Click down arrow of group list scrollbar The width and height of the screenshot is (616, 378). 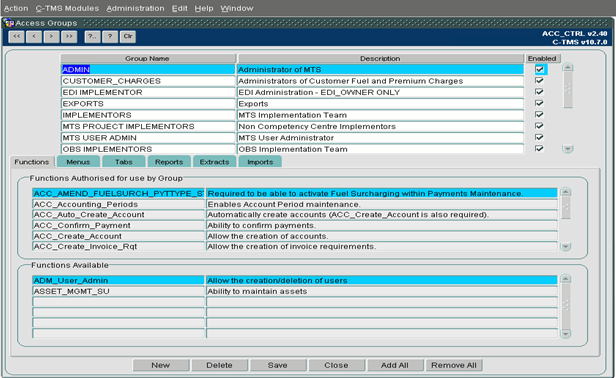coord(567,149)
